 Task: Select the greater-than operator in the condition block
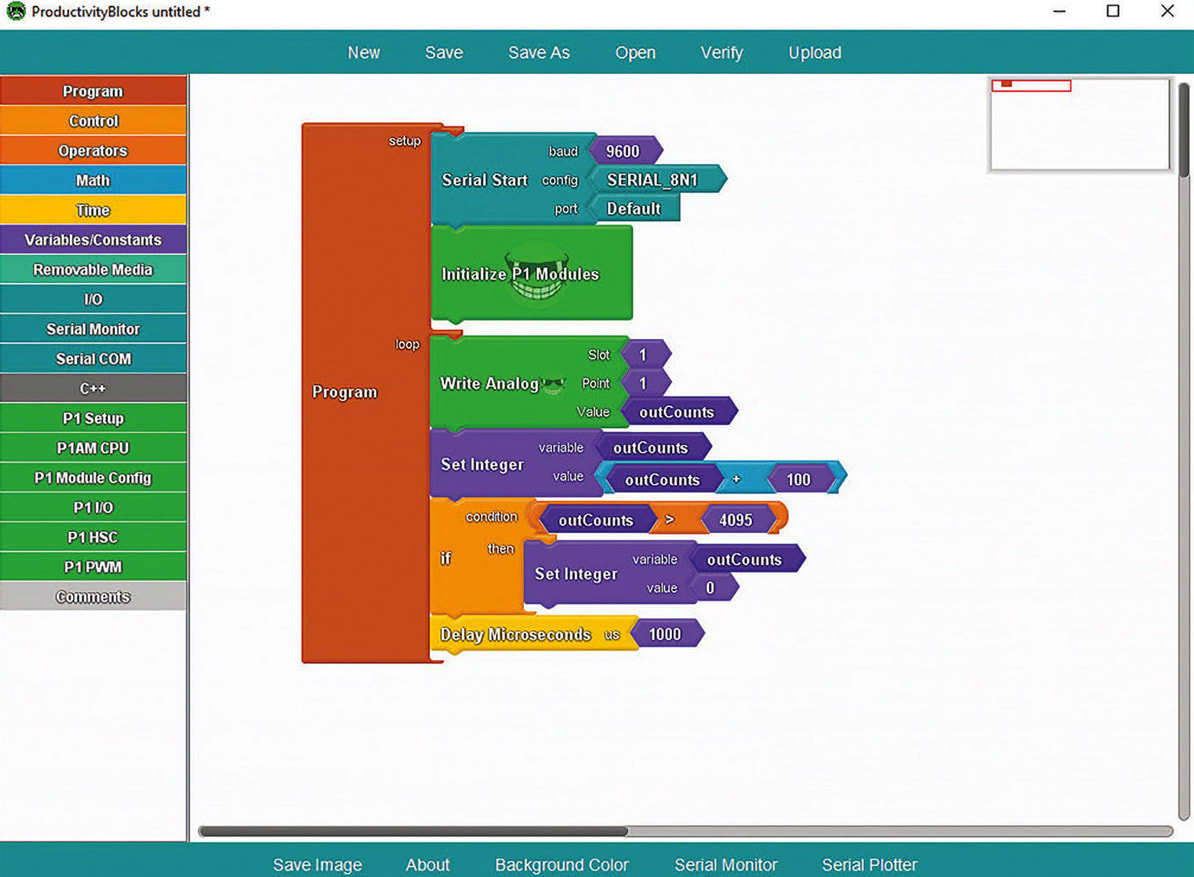pos(669,520)
